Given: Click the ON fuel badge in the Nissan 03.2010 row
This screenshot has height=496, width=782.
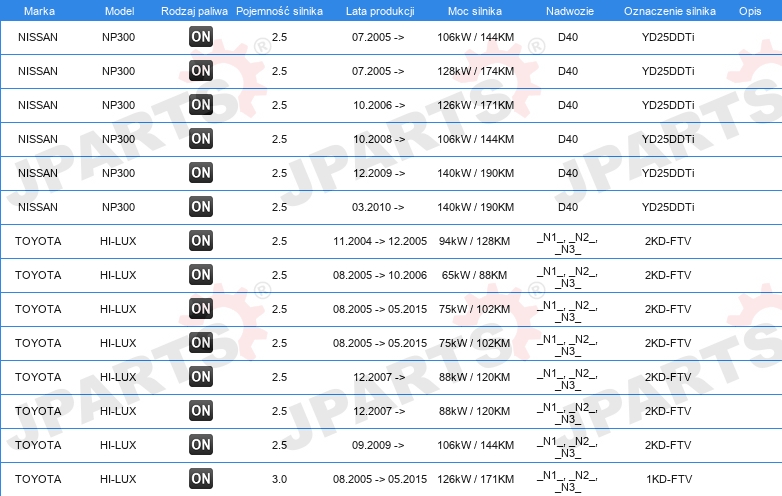Looking at the screenshot, I should click(201, 207).
